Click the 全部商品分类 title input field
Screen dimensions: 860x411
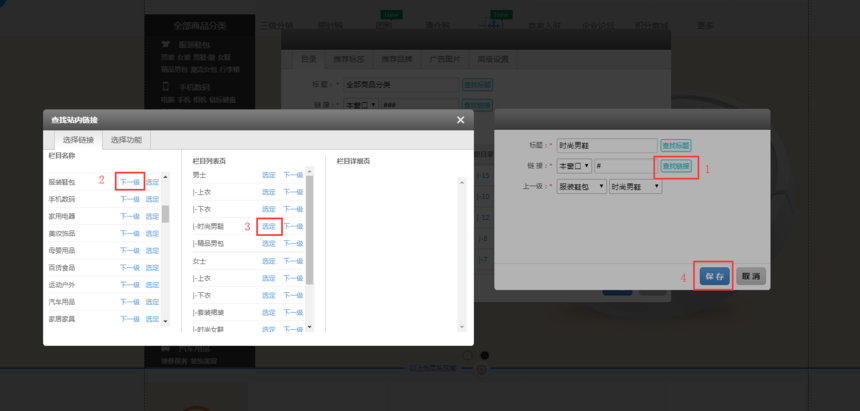[x=401, y=85]
